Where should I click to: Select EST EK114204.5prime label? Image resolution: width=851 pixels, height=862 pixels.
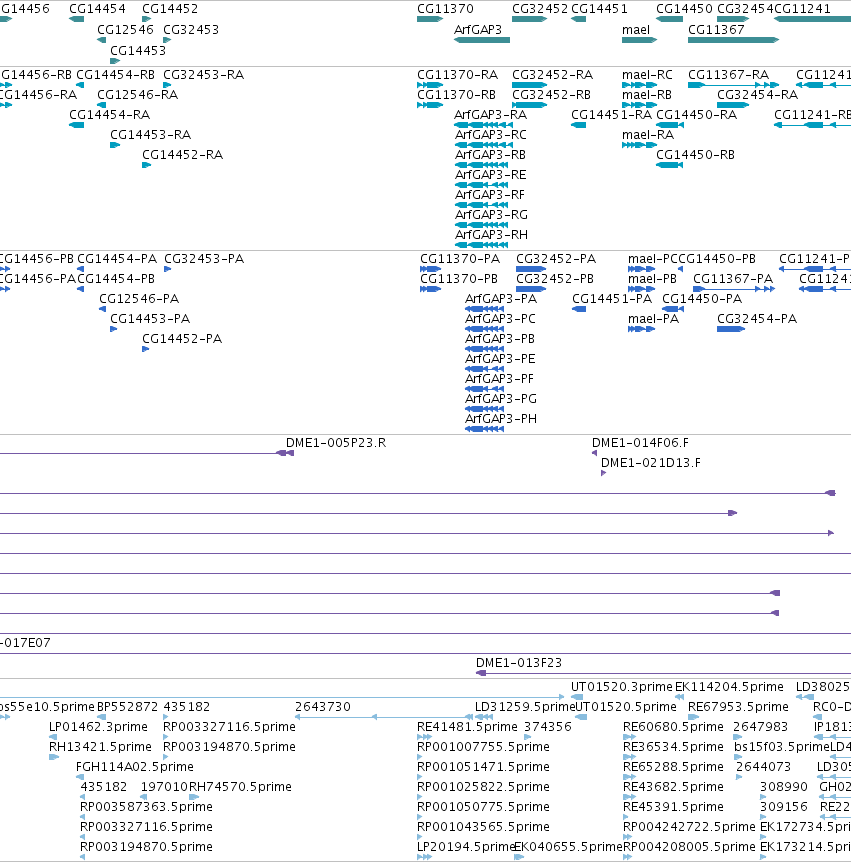click(729, 687)
